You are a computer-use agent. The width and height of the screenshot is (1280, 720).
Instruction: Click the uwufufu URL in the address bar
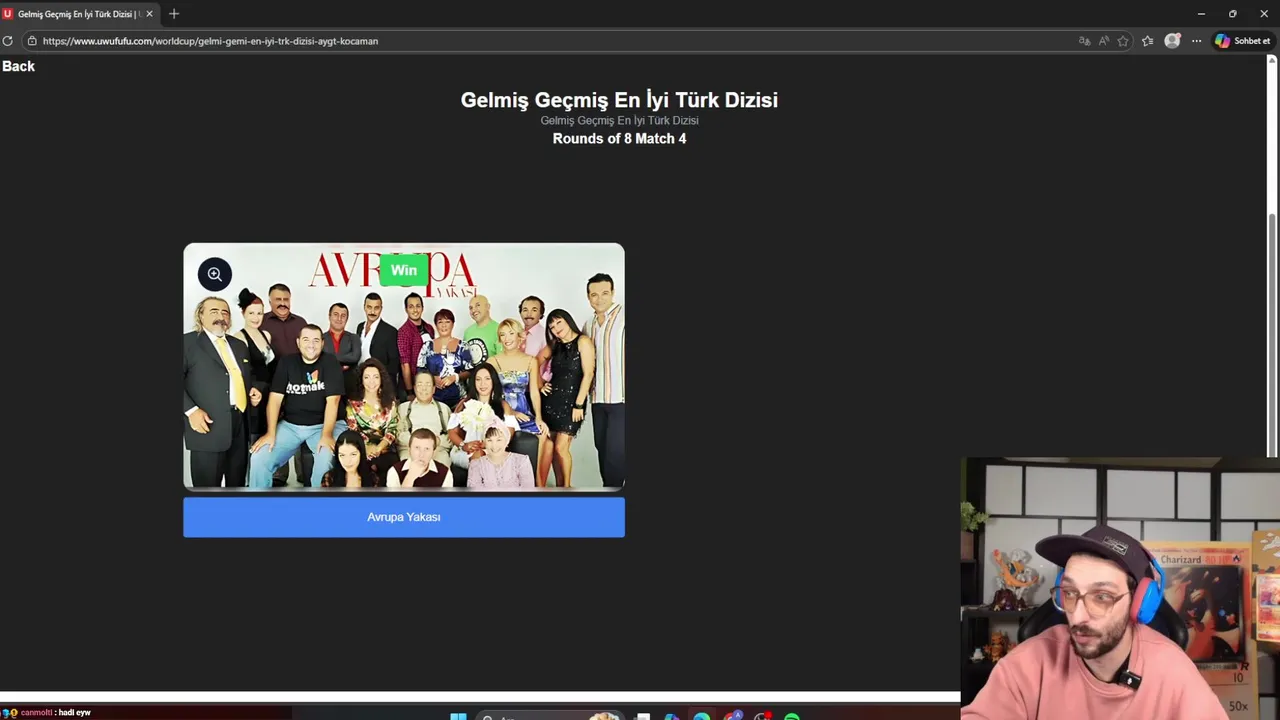[x=210, y=41]
